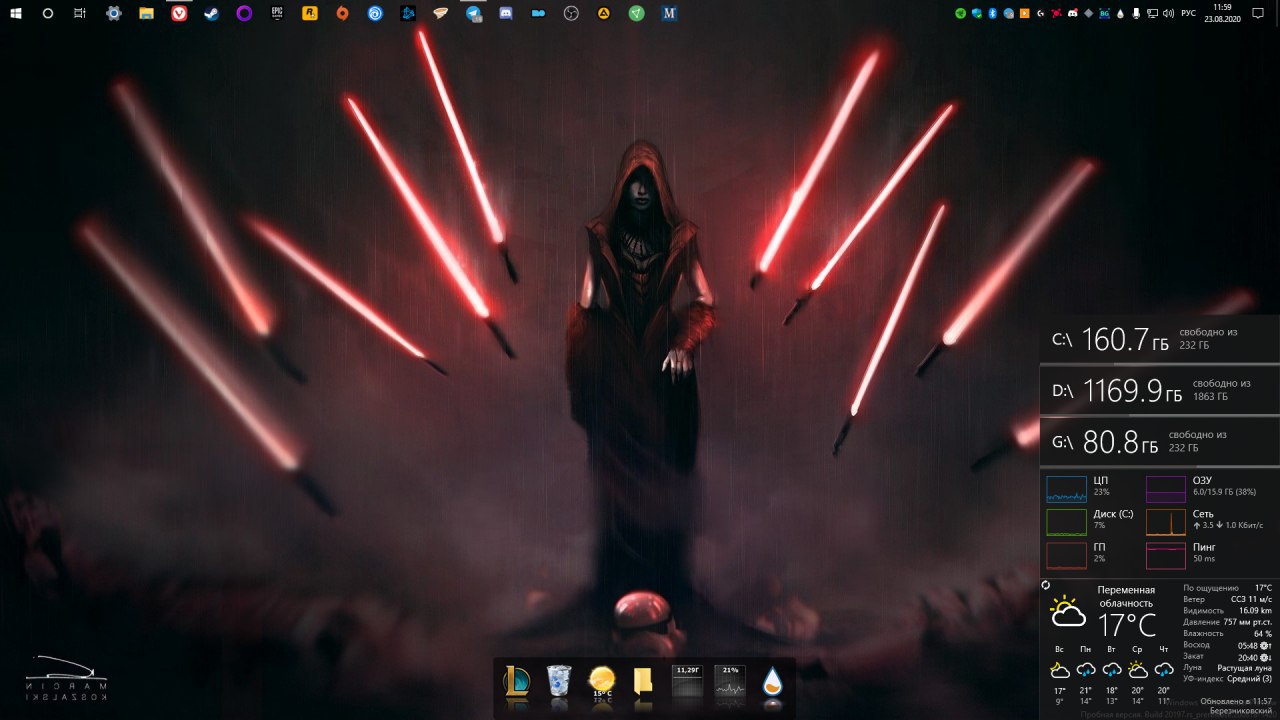
Task: Open the purple ring app icon
Action: (x=244, y=14)
